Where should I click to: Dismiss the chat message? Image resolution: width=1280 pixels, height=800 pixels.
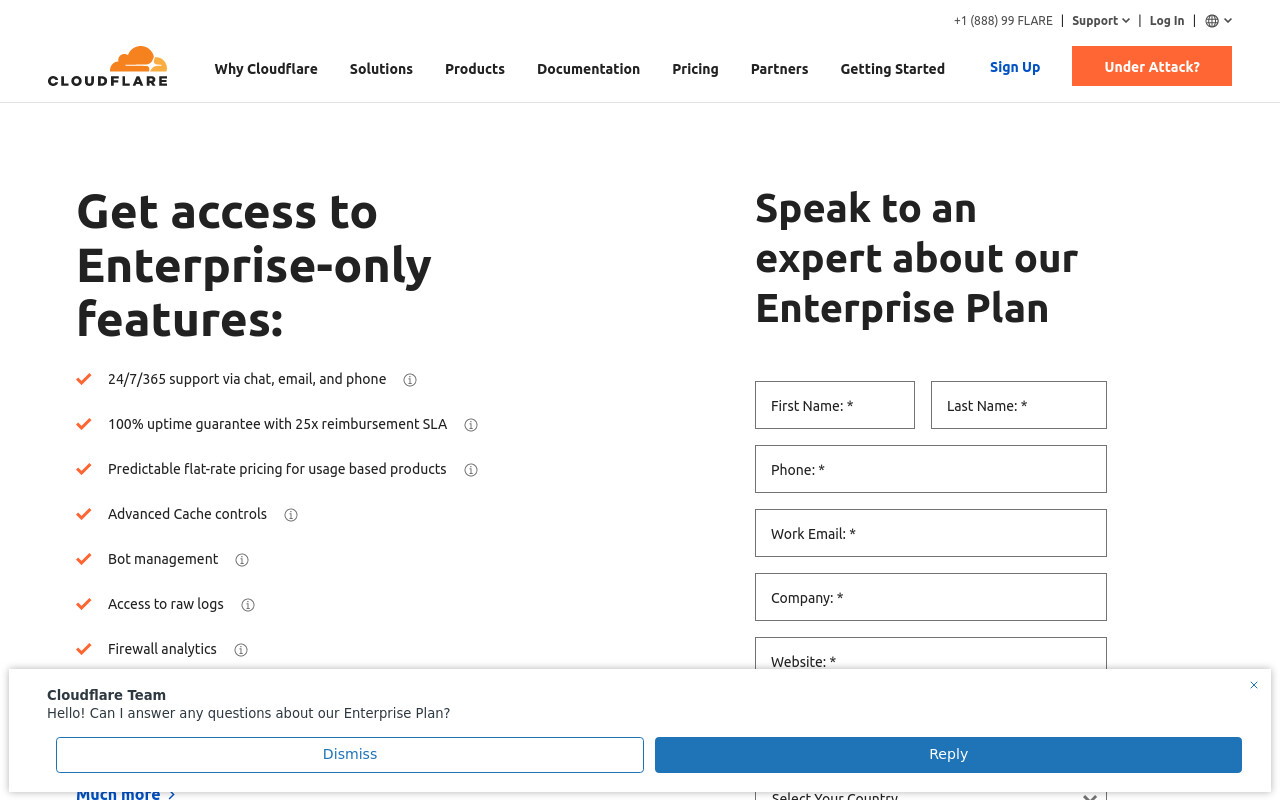[350, 755]
